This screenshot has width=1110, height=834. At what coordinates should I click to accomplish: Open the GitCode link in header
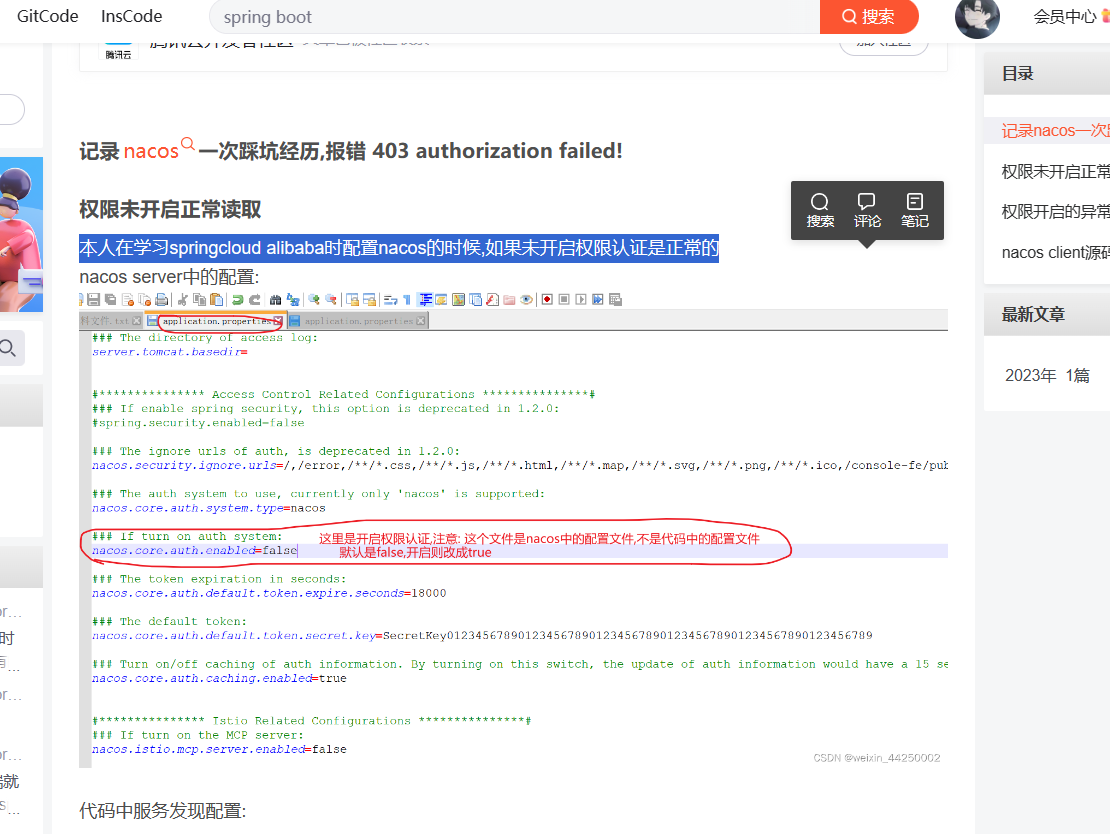pyautogui.click(x=47, y=16)
